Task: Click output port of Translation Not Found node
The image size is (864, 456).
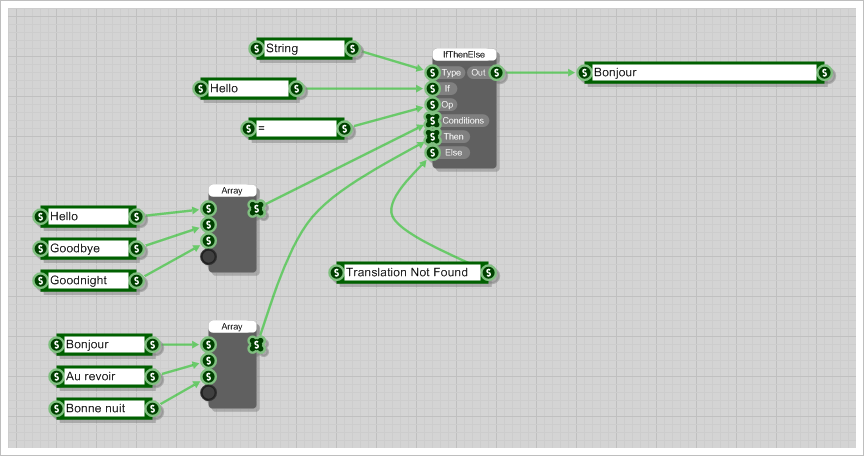Action: pyautogui.click(x=487, y=272)
